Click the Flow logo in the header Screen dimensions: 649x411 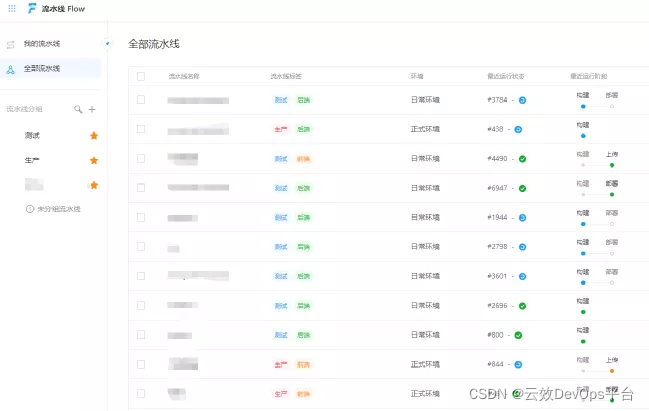(x=32, y=8)
